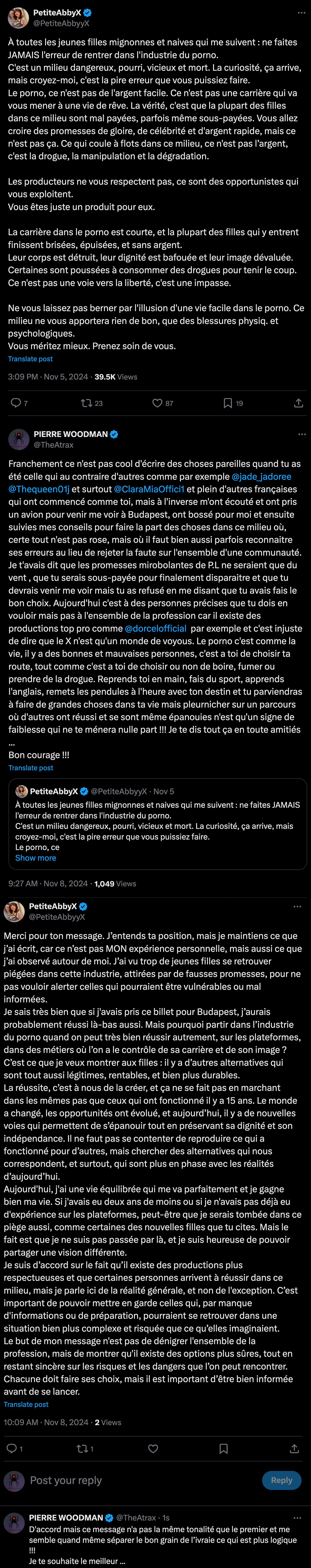Open the @dorcelofficial mention link
311x1568 pixels.
point(156,628)
